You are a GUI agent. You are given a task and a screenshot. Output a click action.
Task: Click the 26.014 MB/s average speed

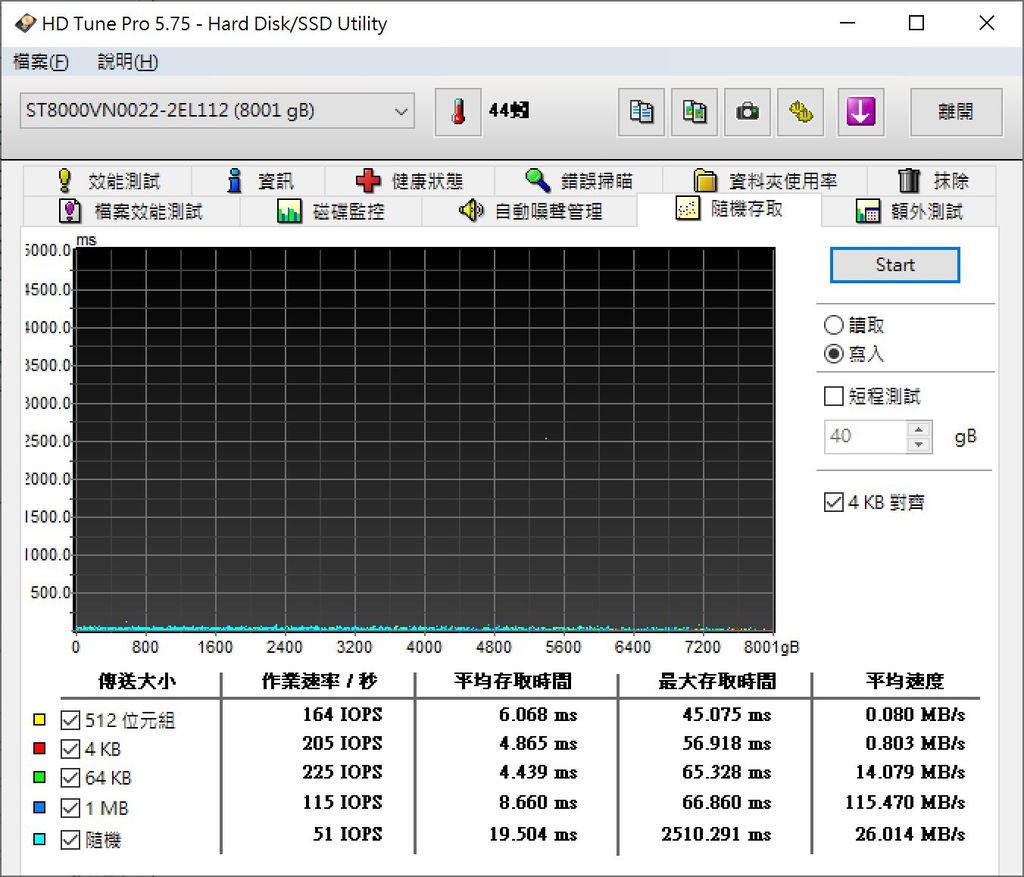(910, 834)
